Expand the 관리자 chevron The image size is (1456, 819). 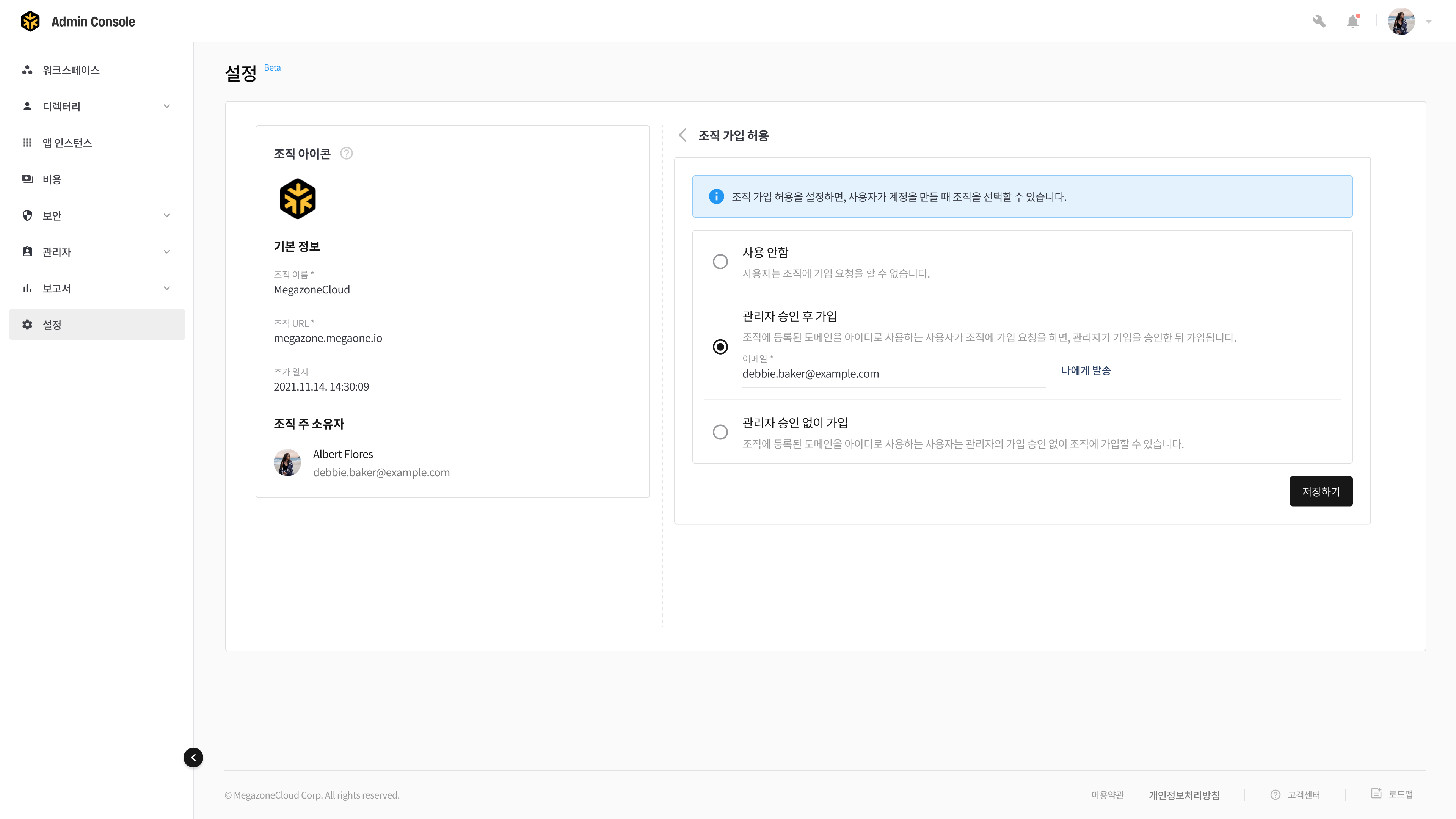(x=167, y=251)
